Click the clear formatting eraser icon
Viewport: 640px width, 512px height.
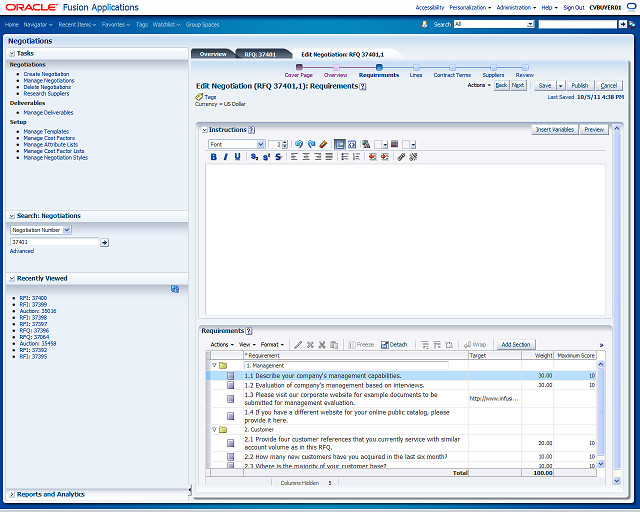pyautogui.click(x=323, y=144)
